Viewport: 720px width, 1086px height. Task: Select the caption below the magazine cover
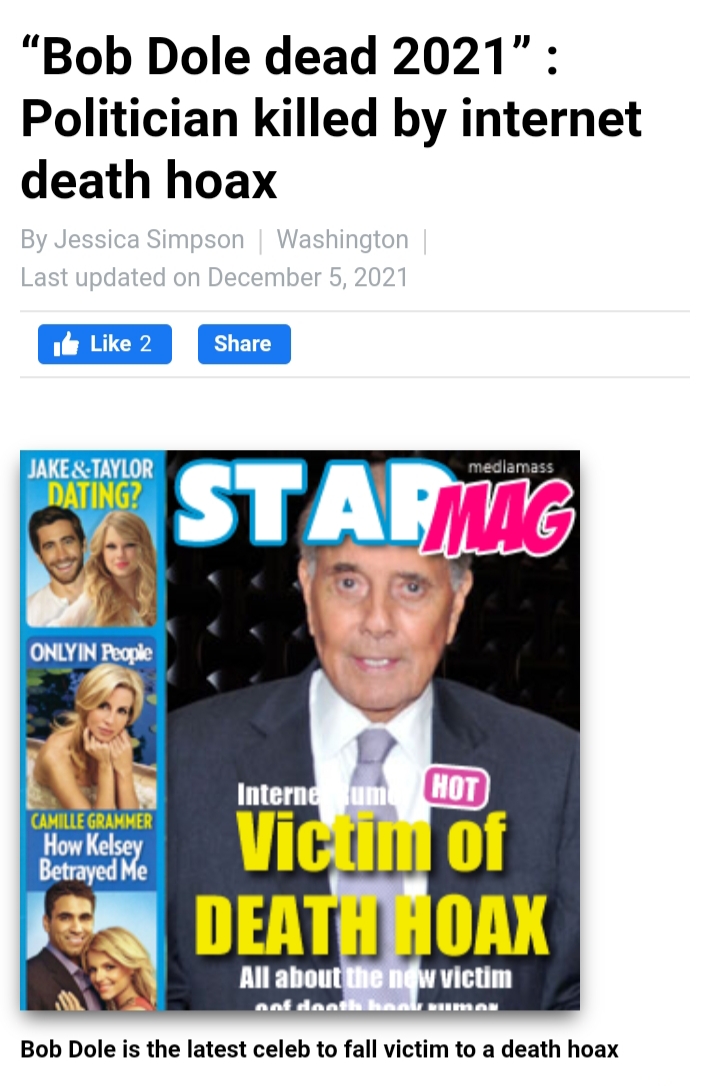click(319, 1049)
